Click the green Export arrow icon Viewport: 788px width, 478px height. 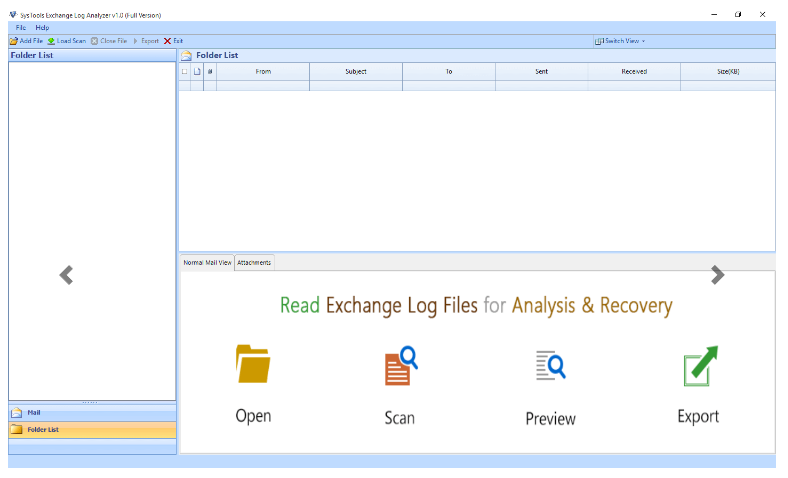point(699,366)
